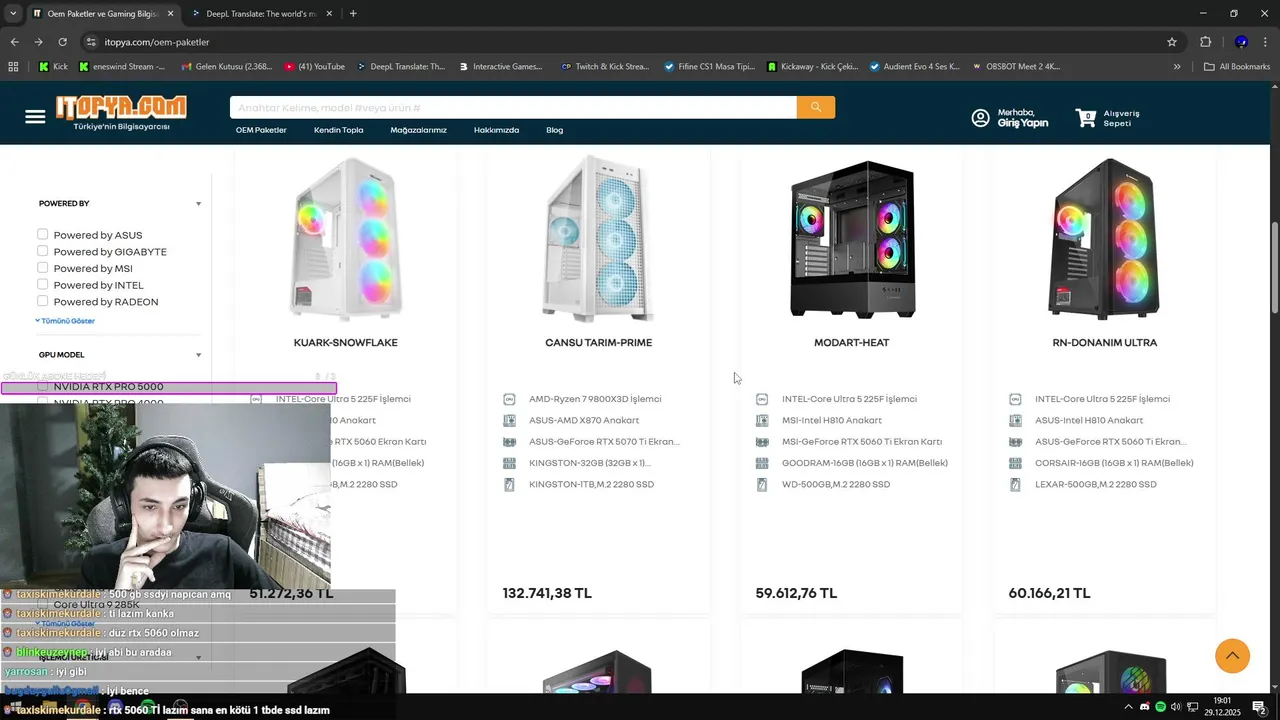Check the Powered by MSI filter

43,268
